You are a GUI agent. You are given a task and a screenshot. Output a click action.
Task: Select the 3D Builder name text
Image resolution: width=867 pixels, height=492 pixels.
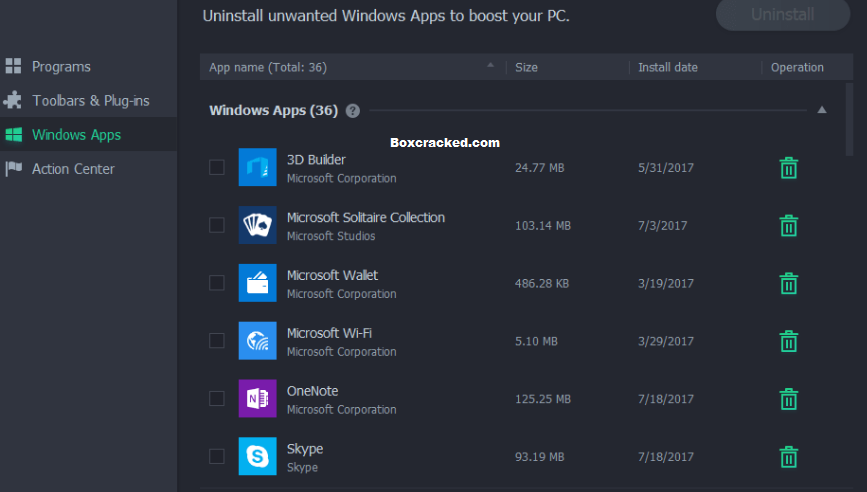[x=316, y=160]
